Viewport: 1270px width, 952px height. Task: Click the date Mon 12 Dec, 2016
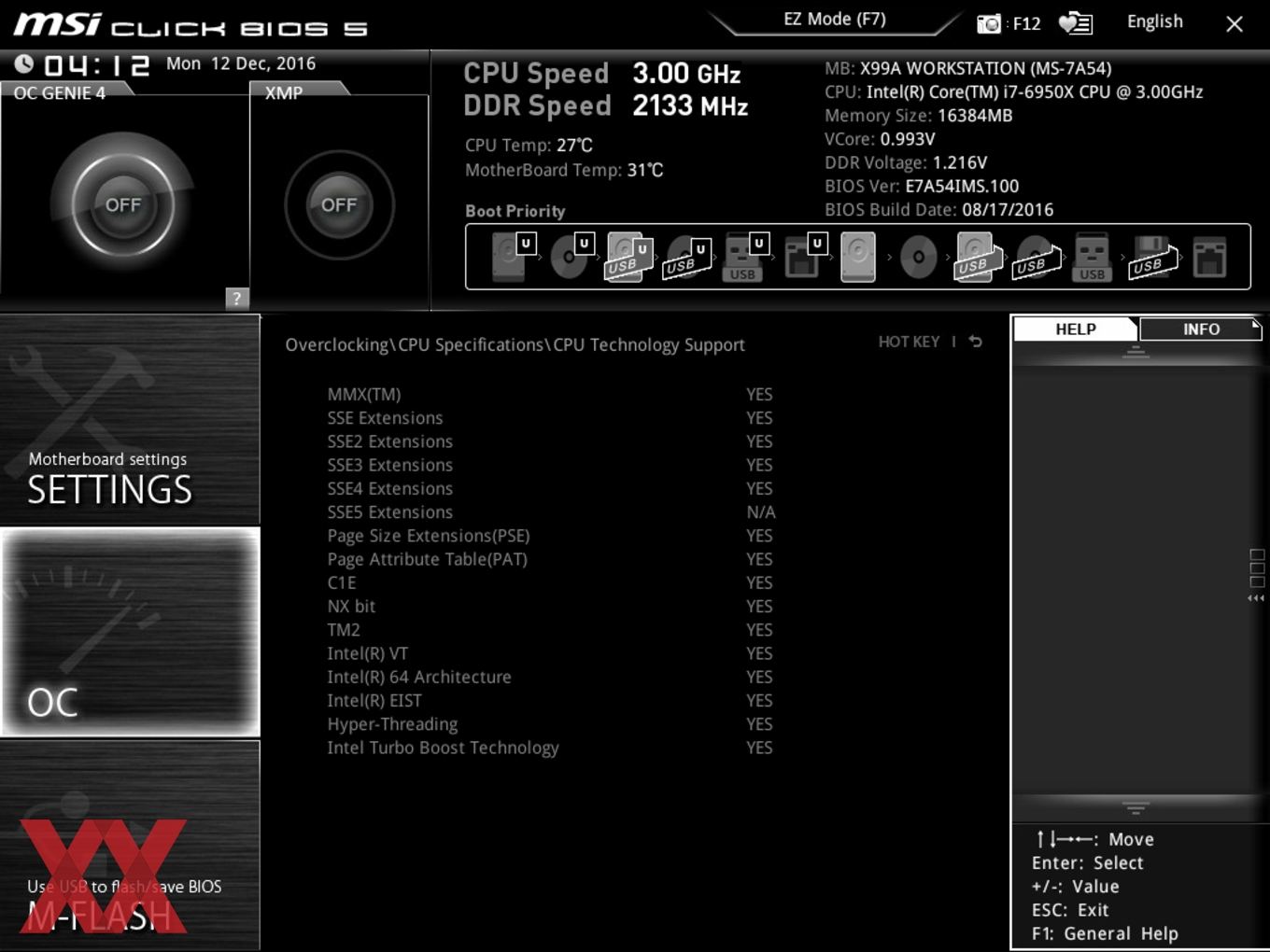[241, 63]
